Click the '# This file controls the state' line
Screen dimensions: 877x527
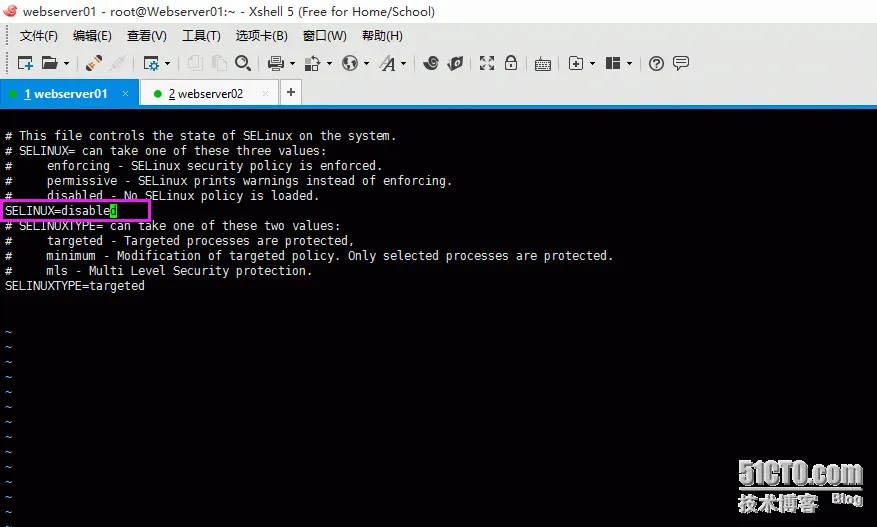(200, 136)
